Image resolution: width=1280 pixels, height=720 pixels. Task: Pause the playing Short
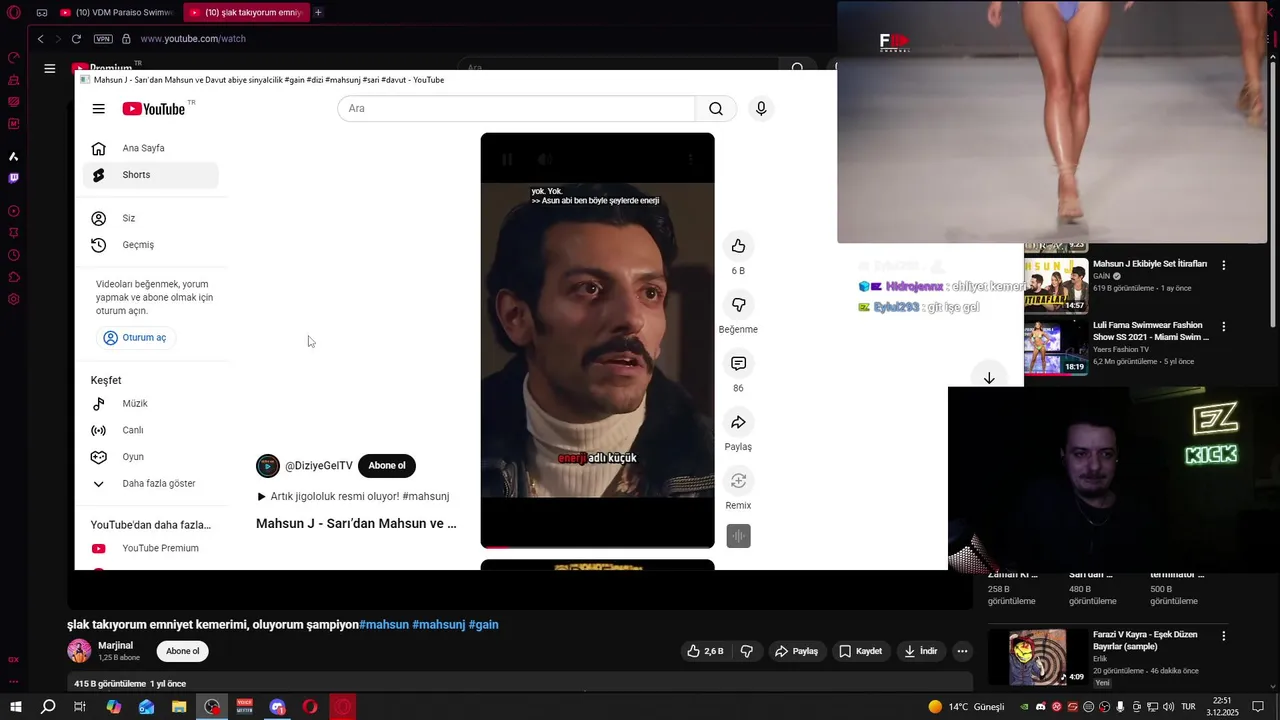507,159
